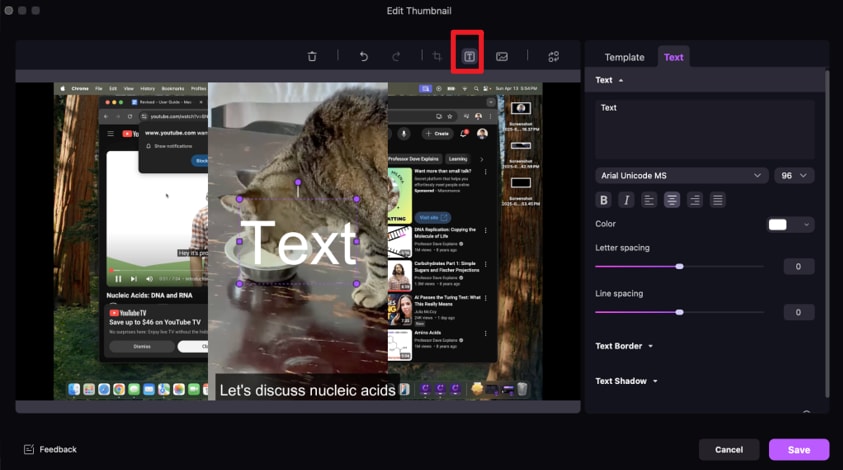The height and width of the screenshot is (470, 843).
Task: Click the Dismiss button on YouTube TV ad
Action: pyautogui.click(x=142, y=346)
